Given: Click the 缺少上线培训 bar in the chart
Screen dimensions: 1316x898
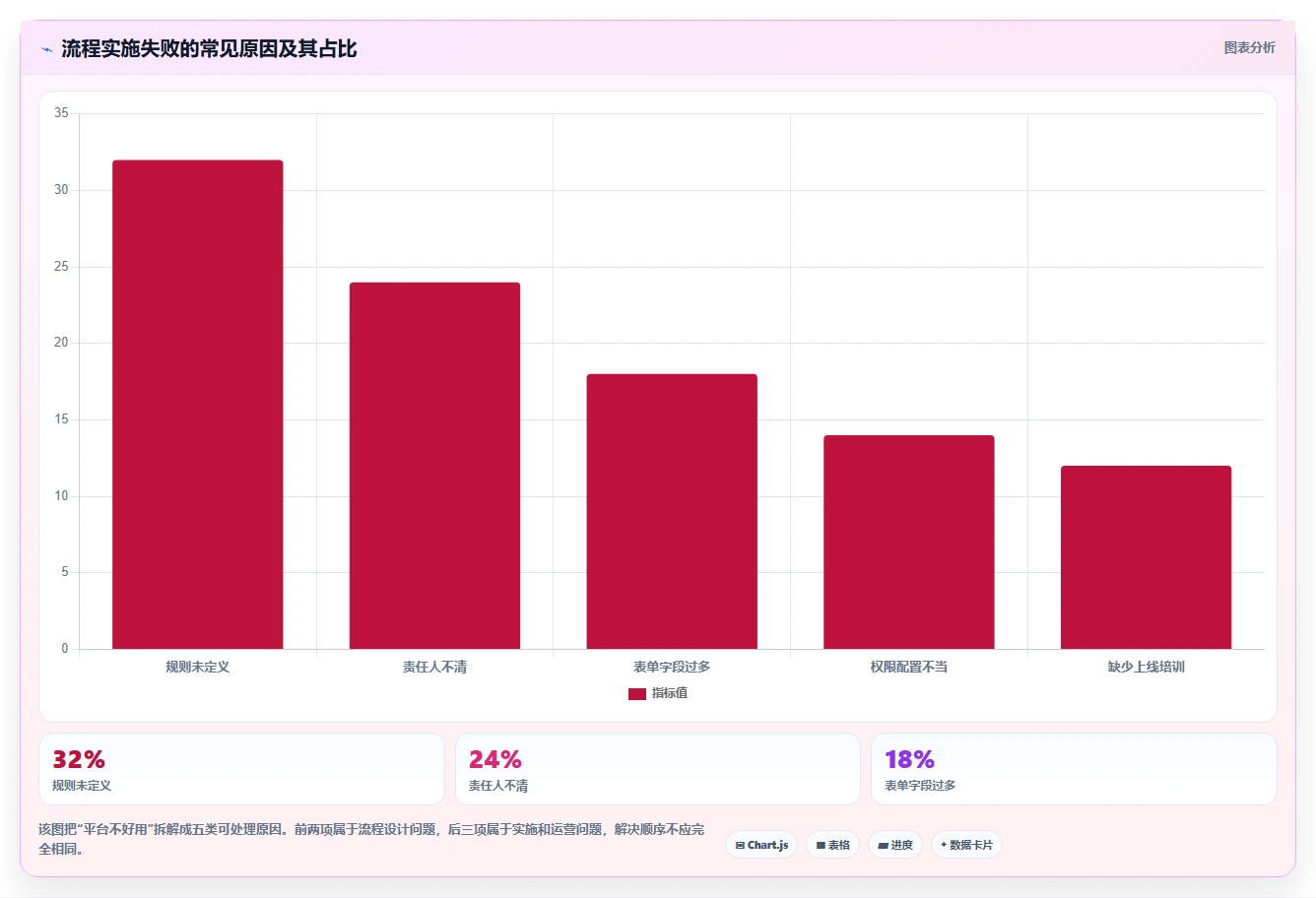Looking at the screenshot, I should [x=1146, y=557].
